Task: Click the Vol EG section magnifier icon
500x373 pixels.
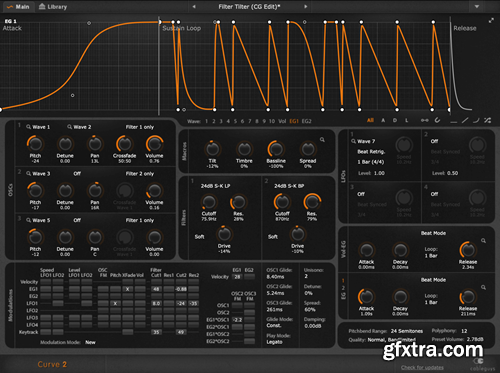Action: pos(483,240)
